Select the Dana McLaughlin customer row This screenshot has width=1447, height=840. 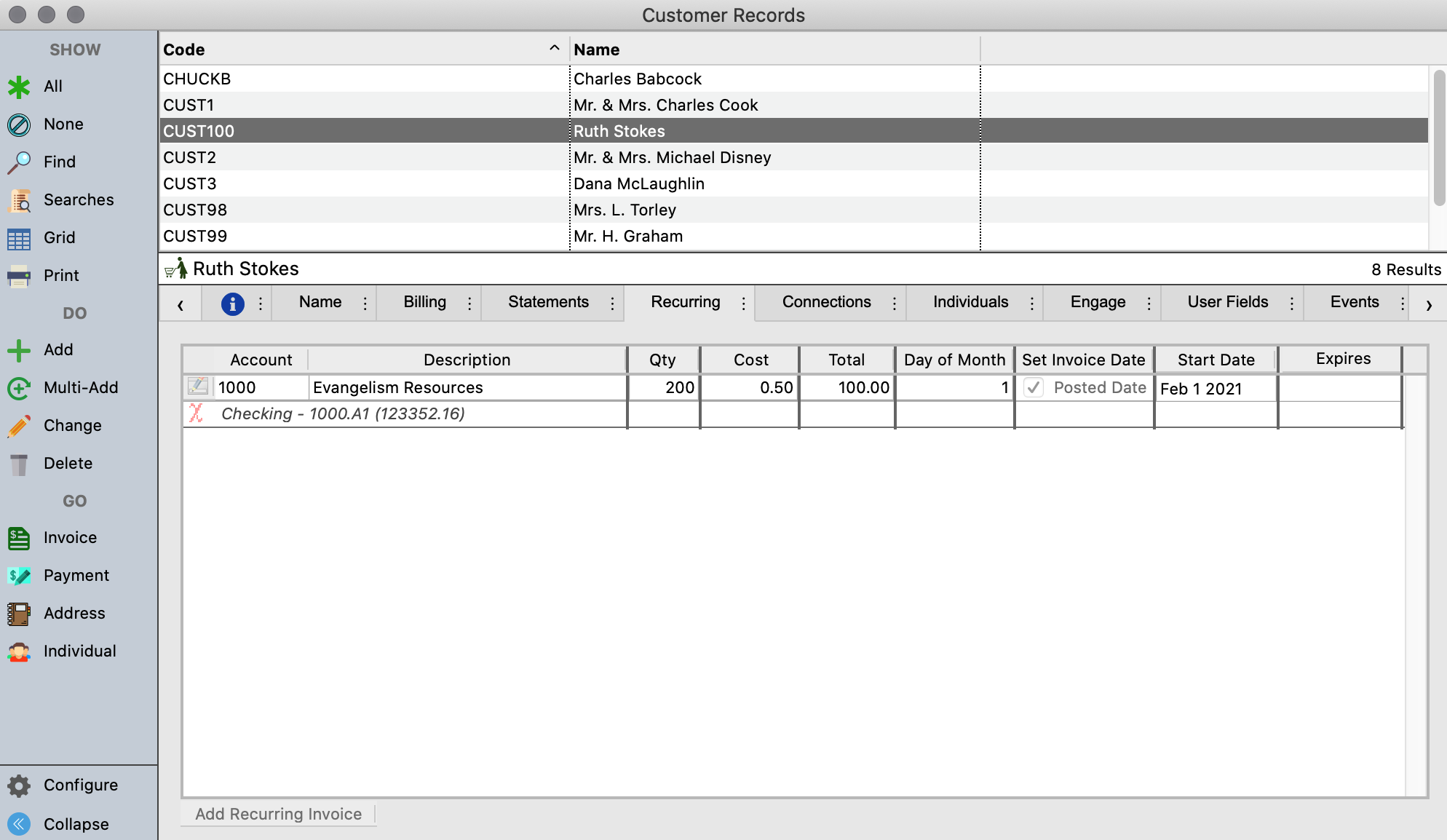[638, 183]
